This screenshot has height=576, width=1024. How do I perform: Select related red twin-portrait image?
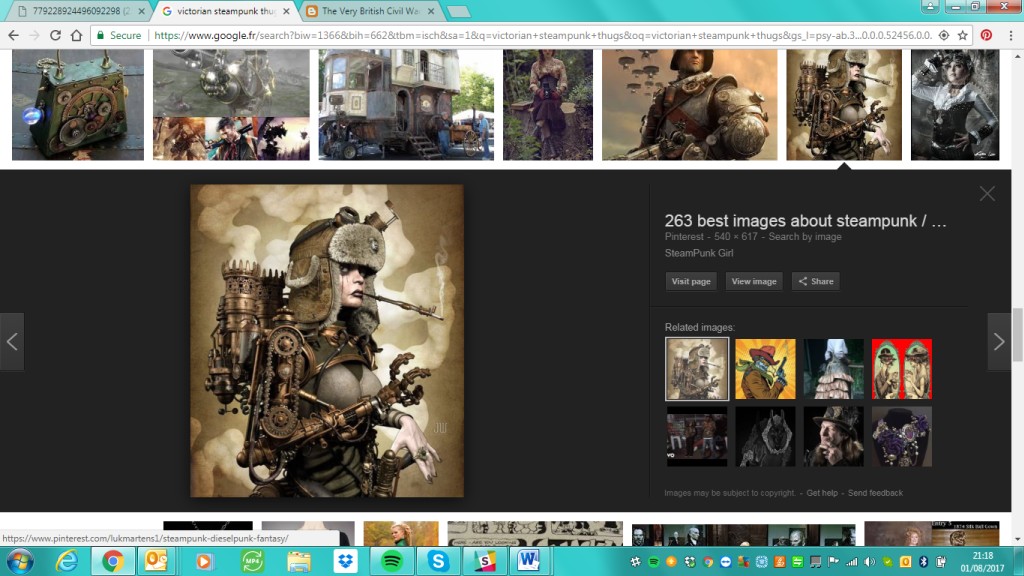coord(902,369)
